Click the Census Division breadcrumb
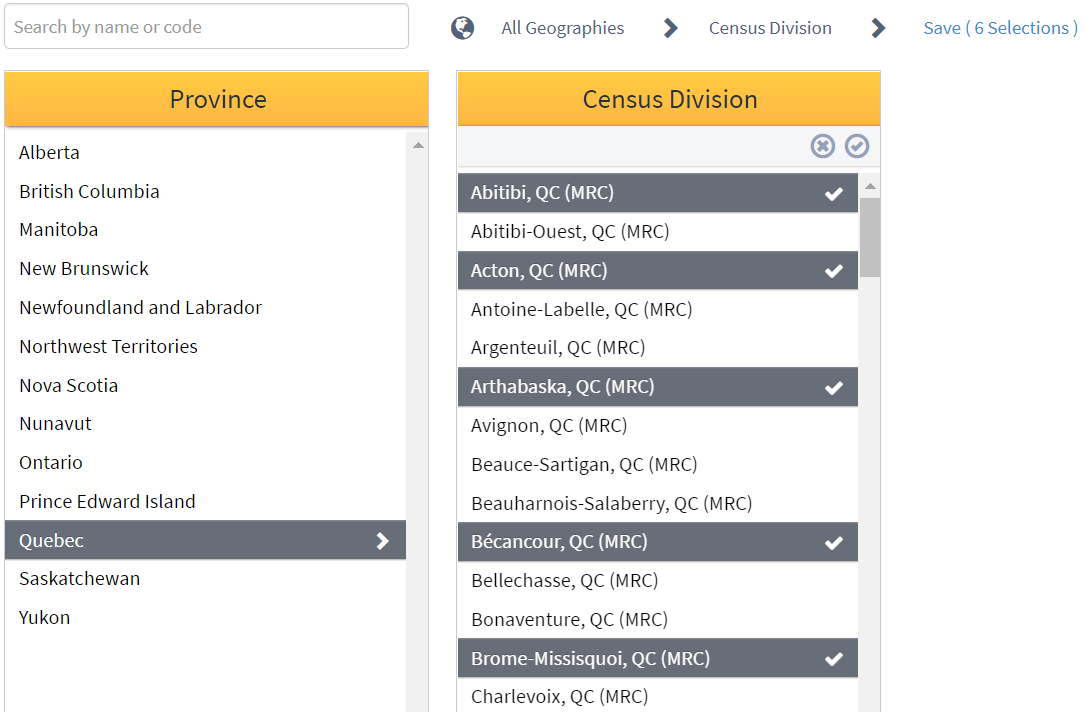The height and width of the screenshot is (712, 1086). [x=770, y=28]
